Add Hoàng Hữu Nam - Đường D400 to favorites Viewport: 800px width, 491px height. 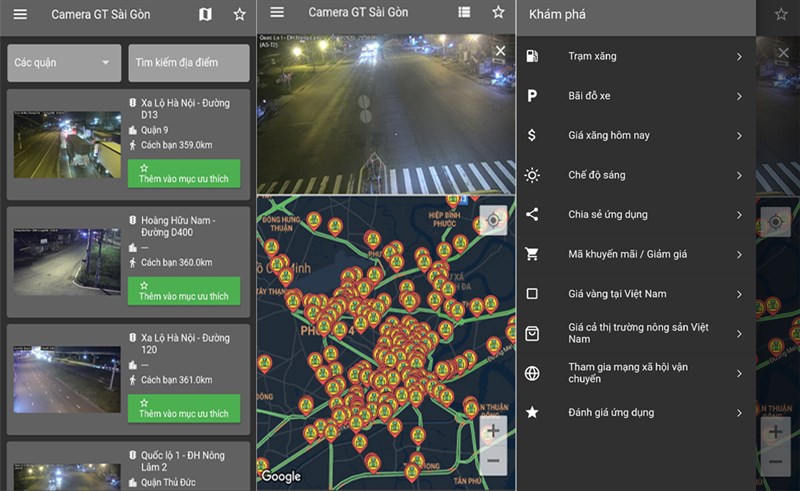pyautogui.click(x=184, y=291)
